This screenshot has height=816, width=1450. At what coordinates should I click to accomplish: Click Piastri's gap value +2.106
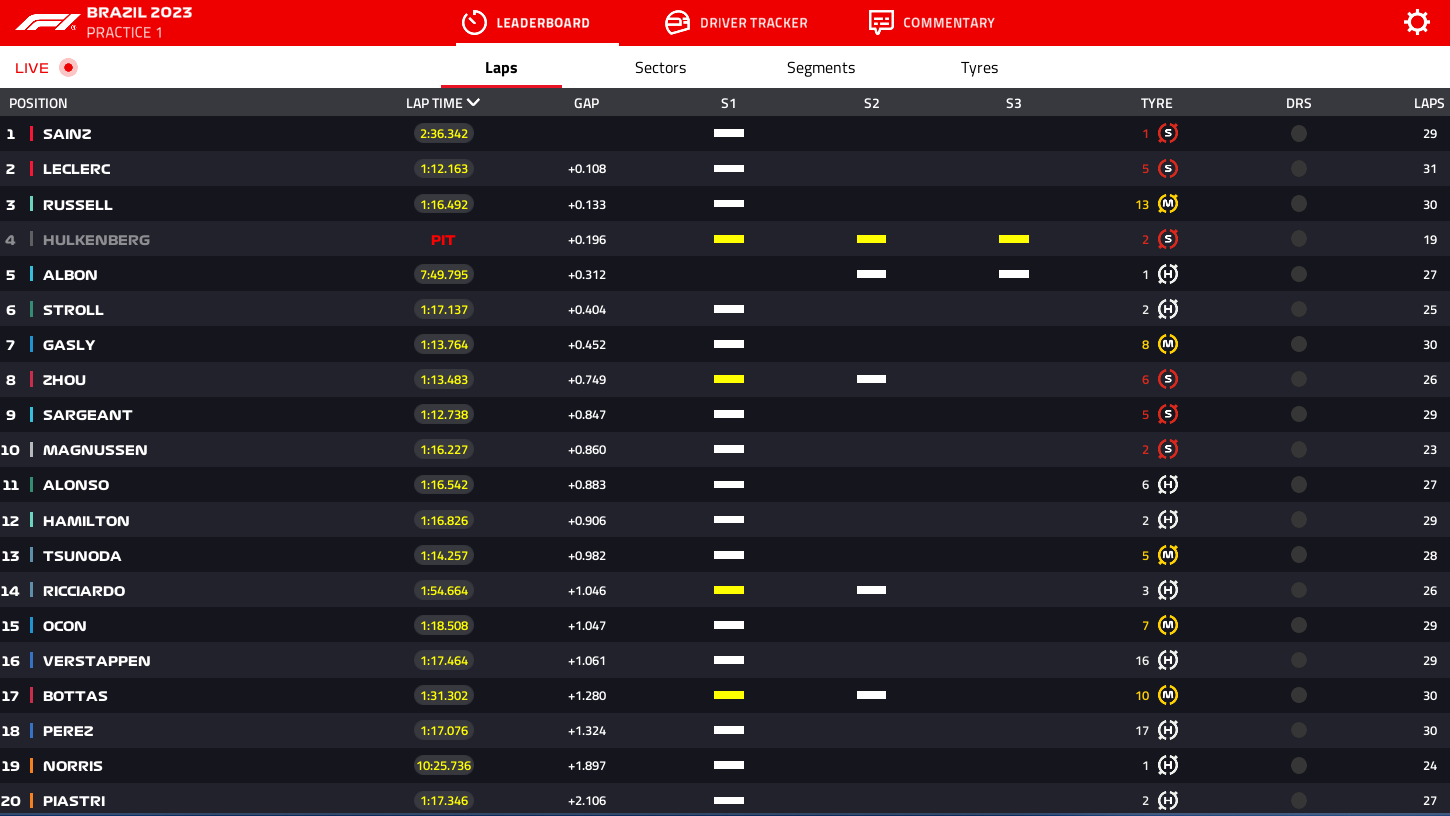coord(587,800)
